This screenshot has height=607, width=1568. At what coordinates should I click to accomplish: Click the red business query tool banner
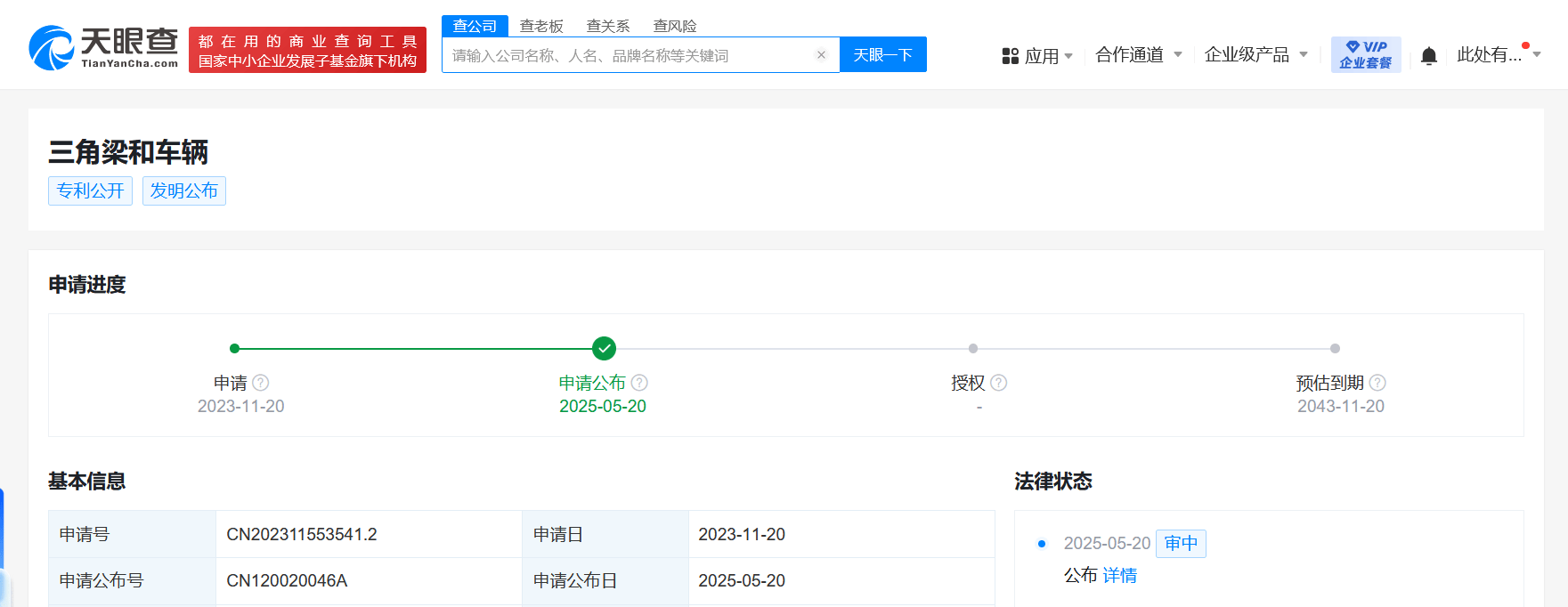(307, 50)
